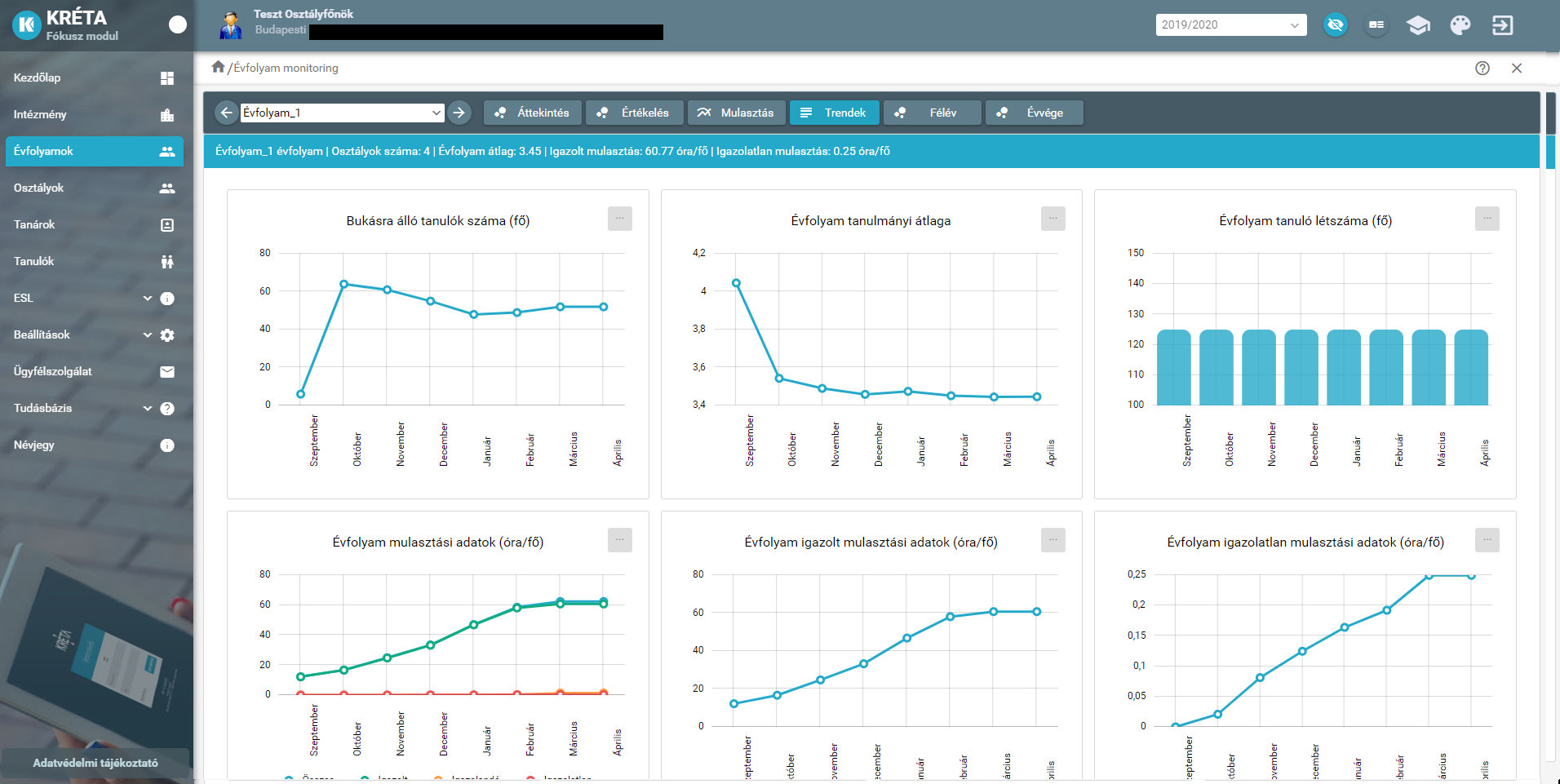Expand the Beállítások submenu chevron
Image resolution: width=1560 pixels, height=784 pixels.
[148, 335]
